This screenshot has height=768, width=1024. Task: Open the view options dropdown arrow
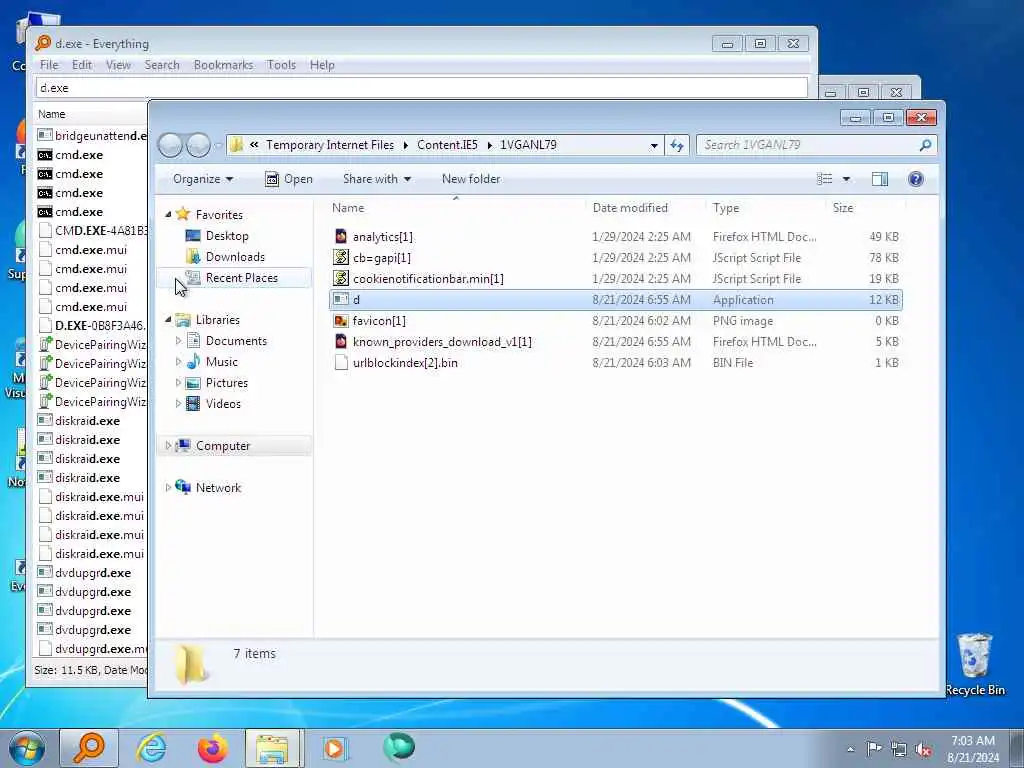[x=846, y=179]
